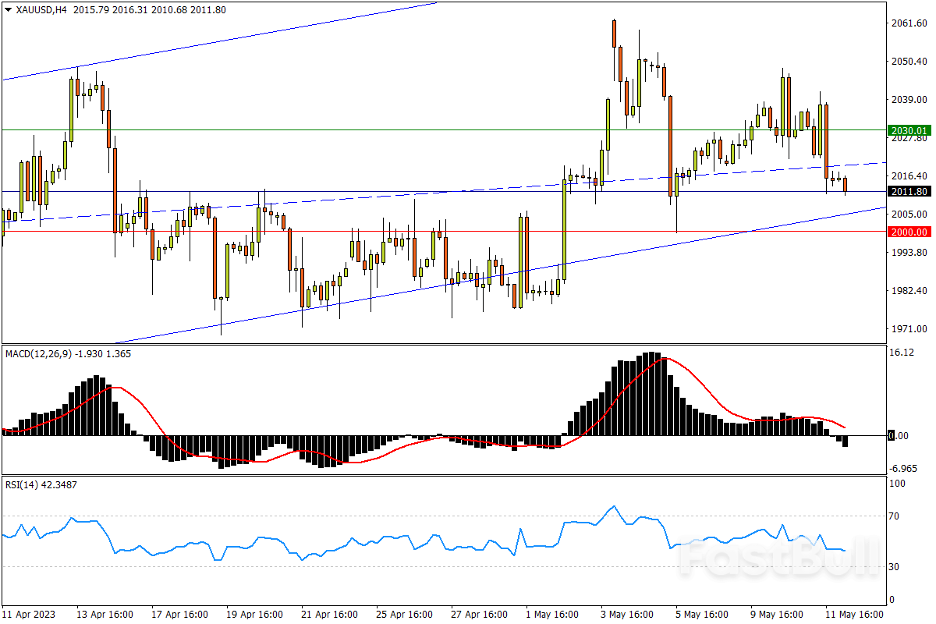Click the 2061.60 price axis label
936x624 pixels.
click(x=907, y=23)
